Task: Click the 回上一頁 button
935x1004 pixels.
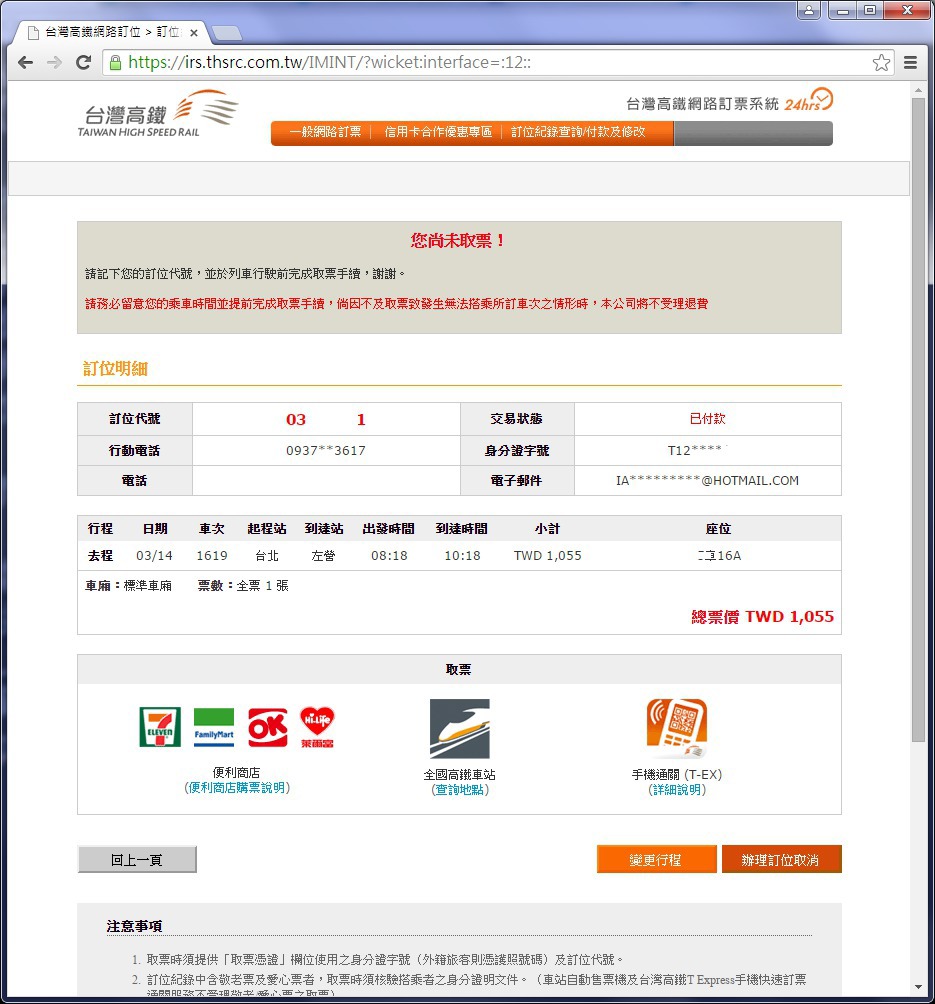Action: tap(137, 859)
